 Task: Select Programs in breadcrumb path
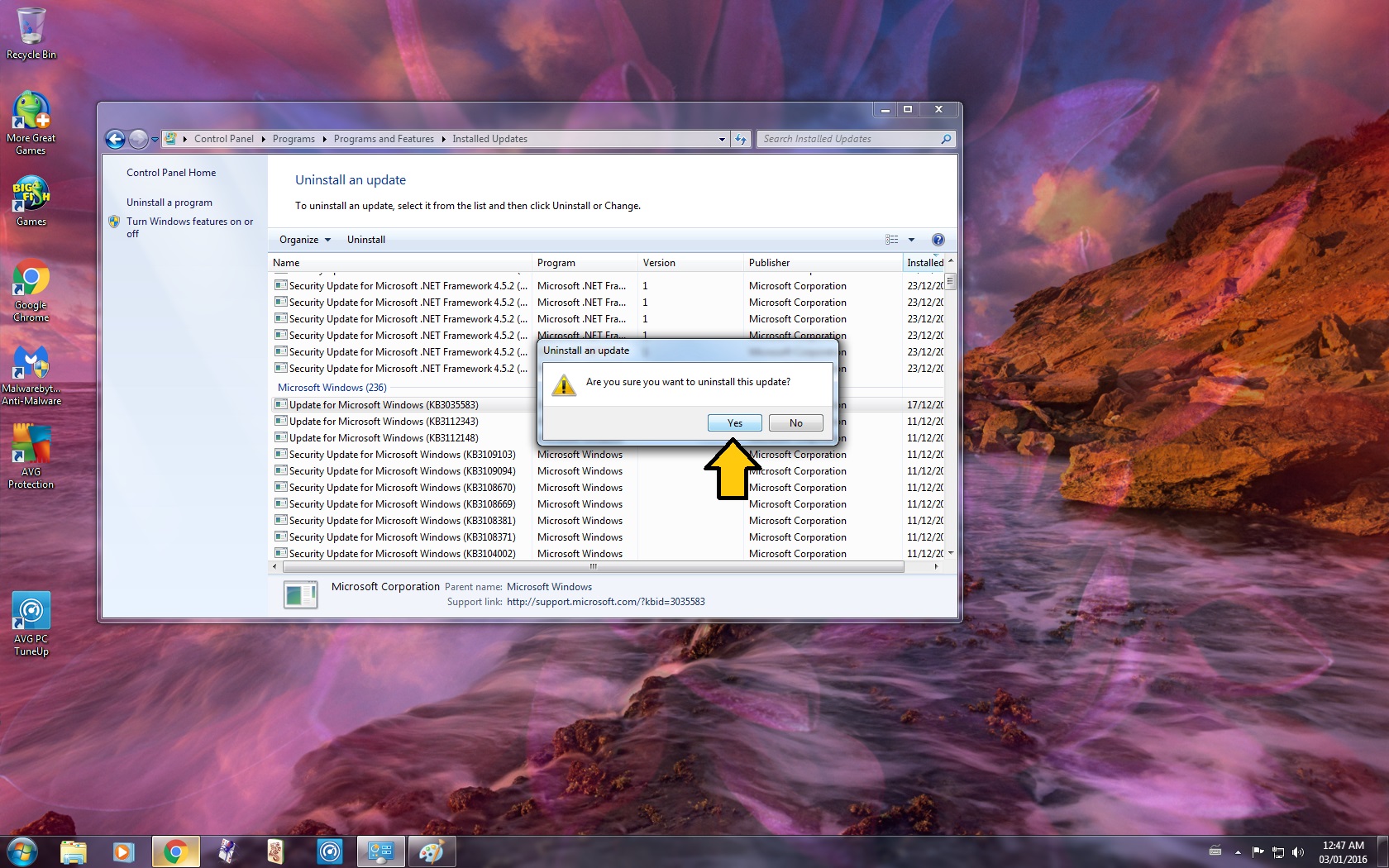[294, 139]
